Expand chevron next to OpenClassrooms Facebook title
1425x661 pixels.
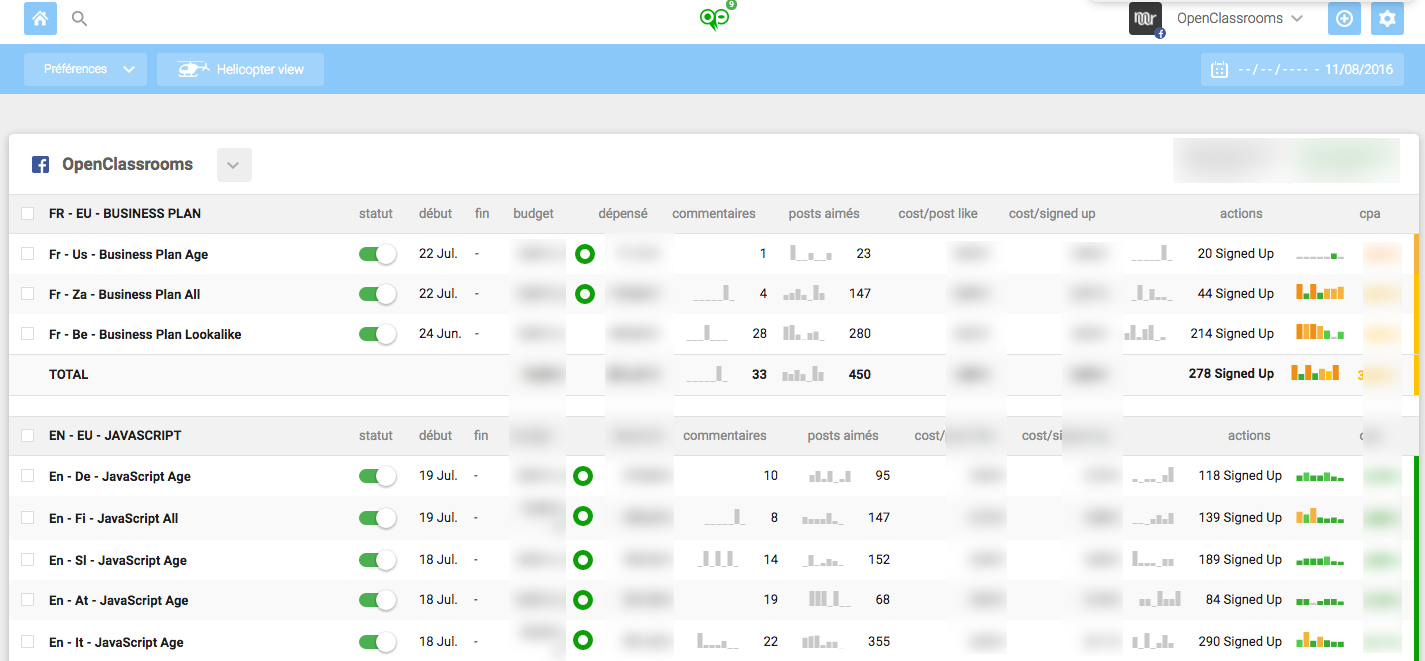[234, 165]
